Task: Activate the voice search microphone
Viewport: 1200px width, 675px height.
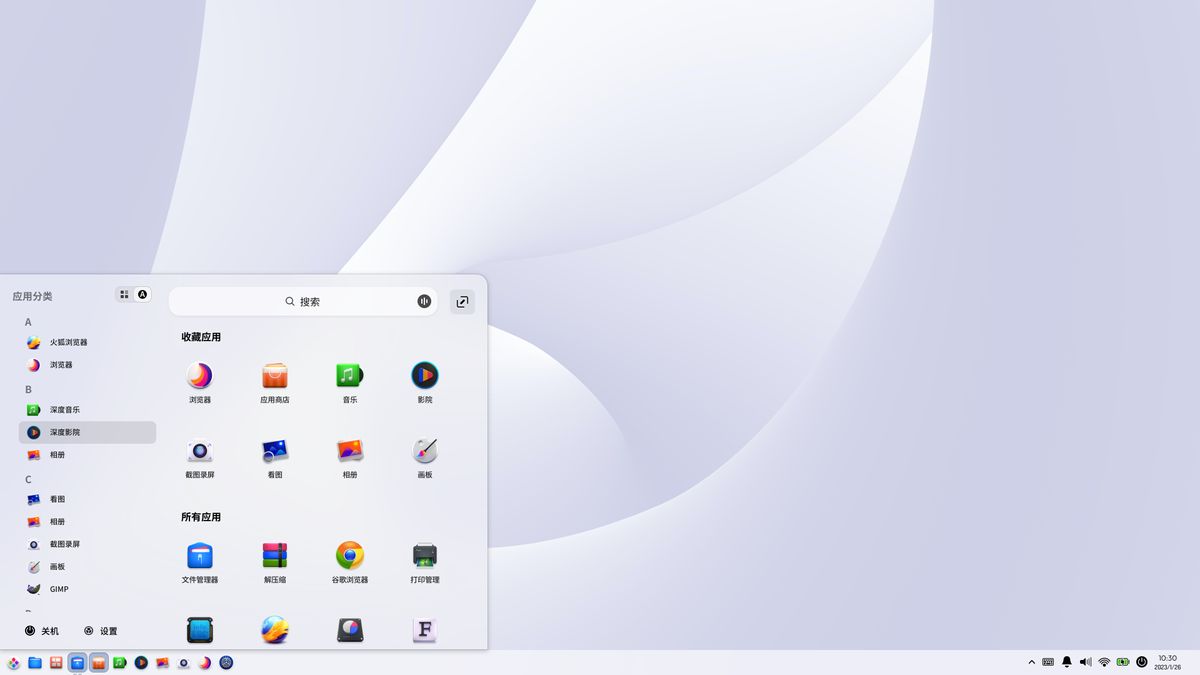Action: tap(424, 301)
